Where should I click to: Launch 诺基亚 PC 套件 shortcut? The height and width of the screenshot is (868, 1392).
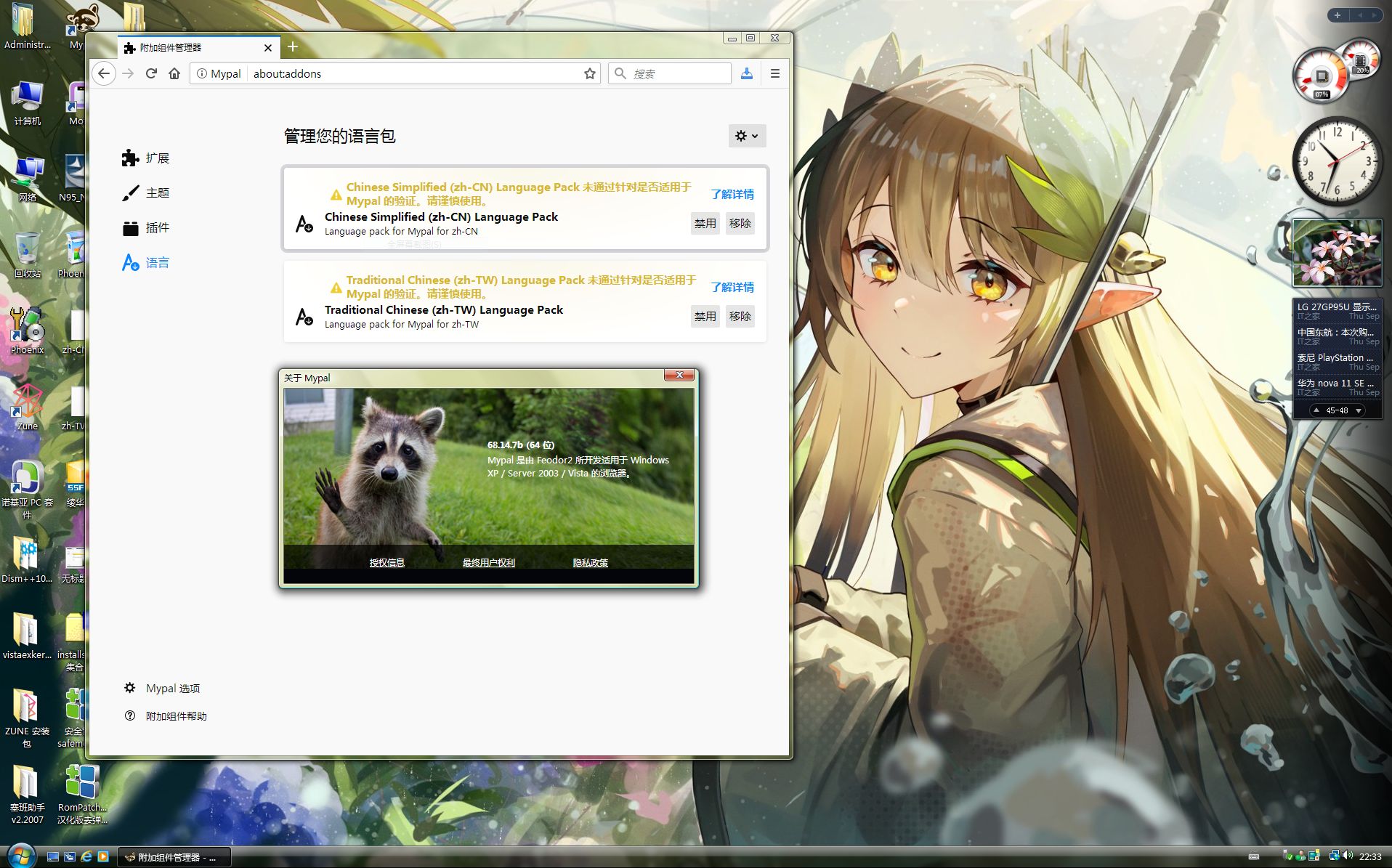(27, 490)
